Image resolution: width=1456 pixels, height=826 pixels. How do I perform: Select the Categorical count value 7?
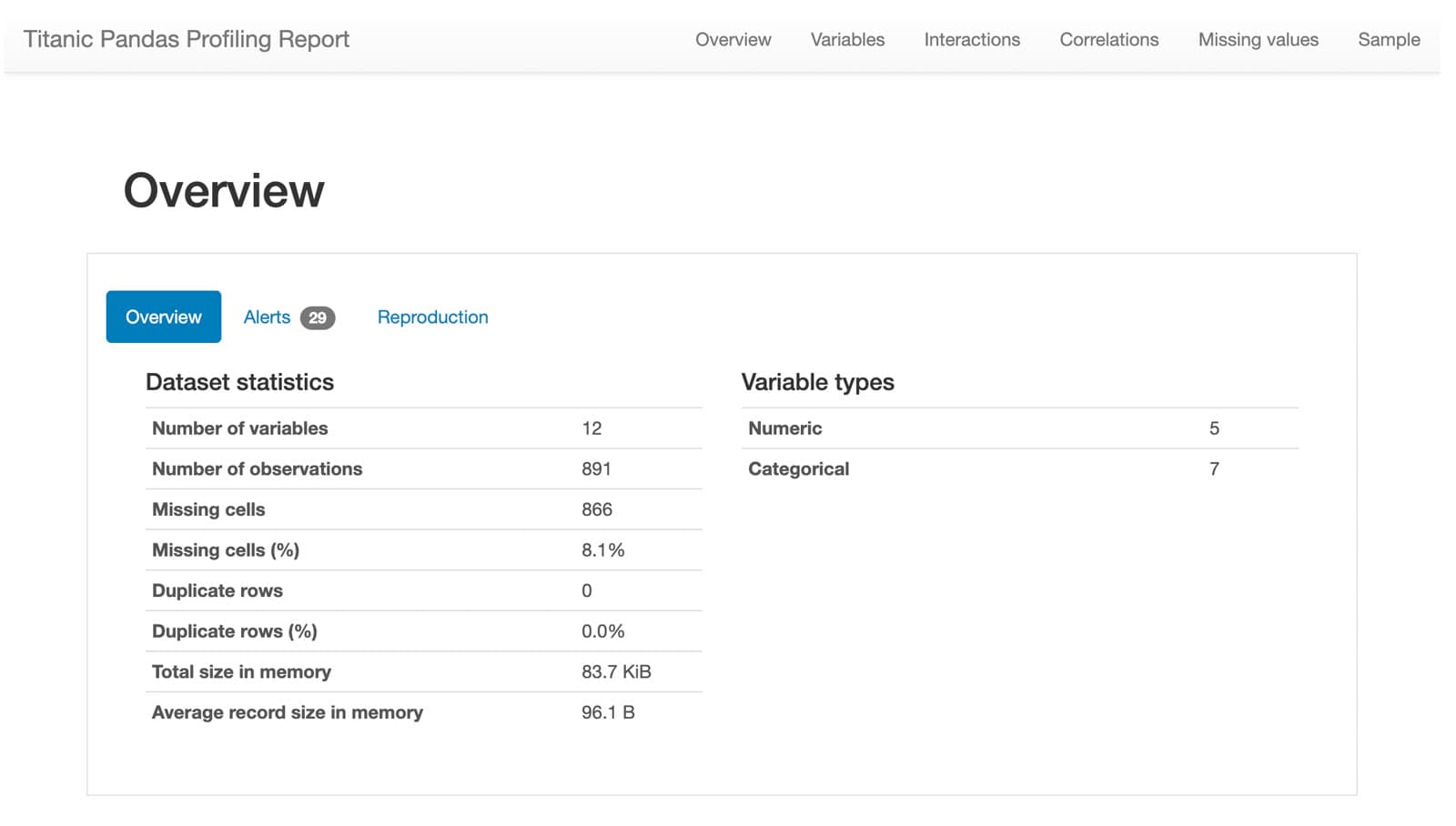click(1214, 469)
